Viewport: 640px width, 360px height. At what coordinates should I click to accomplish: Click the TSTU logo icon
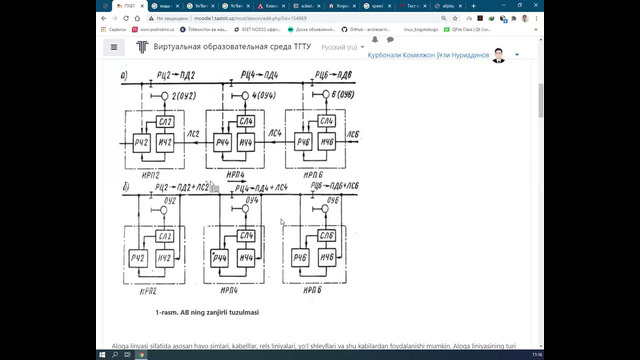[142, 47]
